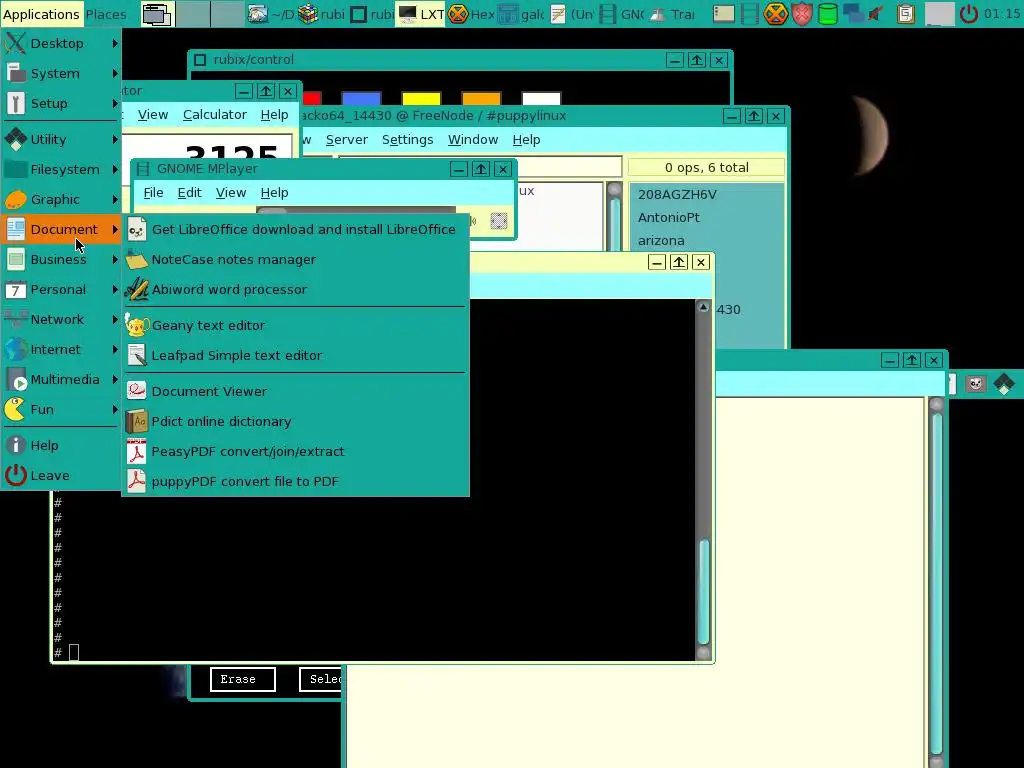This screenshot has height=768, width=1024.
Task: Click the red shield firewall tray icon
Action: tap(801, 14)
